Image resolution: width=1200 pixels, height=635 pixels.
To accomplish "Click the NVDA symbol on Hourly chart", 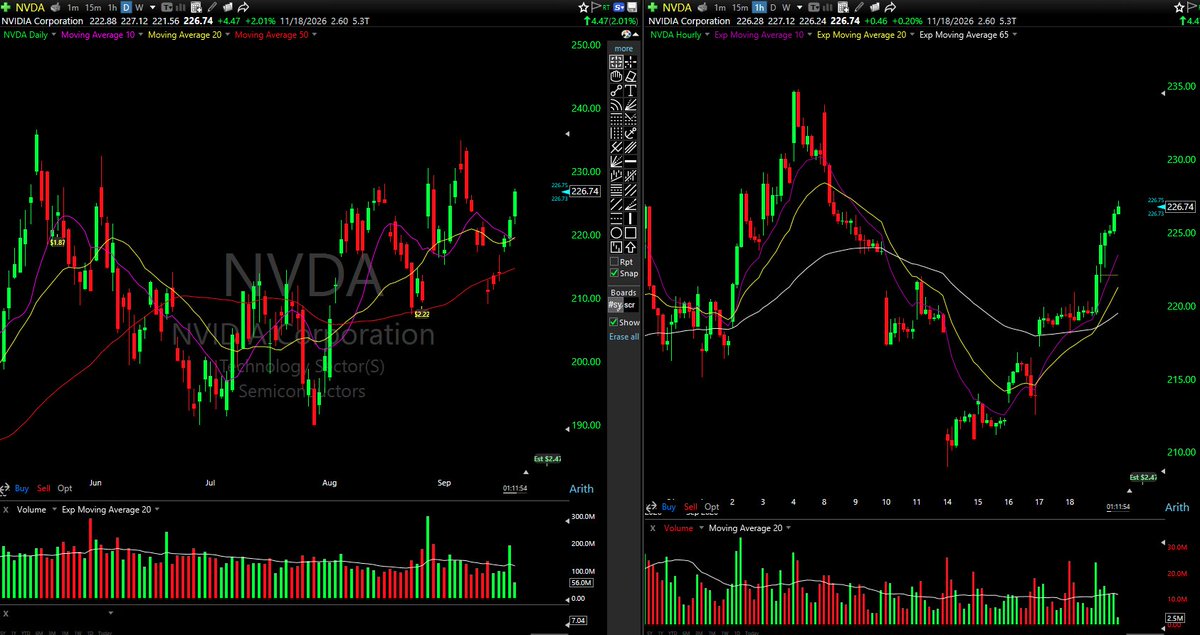I will tap(677, 7).
